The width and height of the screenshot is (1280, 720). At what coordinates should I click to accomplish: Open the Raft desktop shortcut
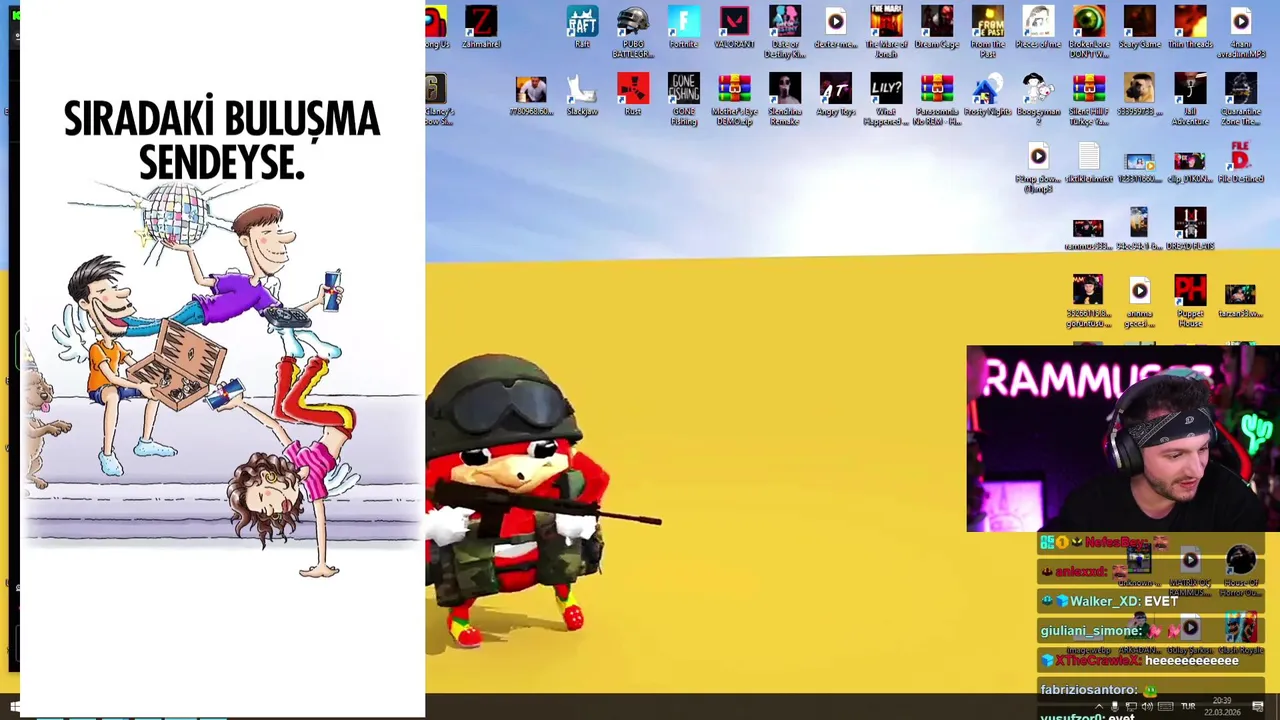[582, 28]
